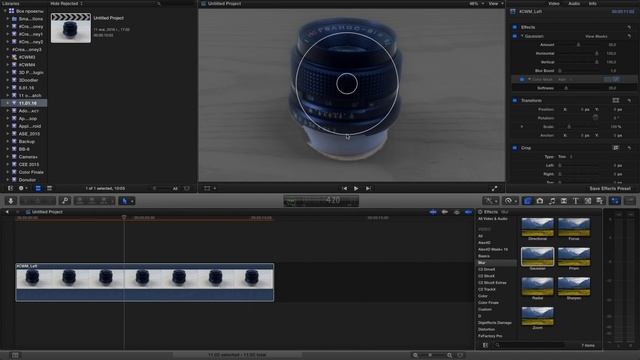Show the media clips browser icon

527,201
